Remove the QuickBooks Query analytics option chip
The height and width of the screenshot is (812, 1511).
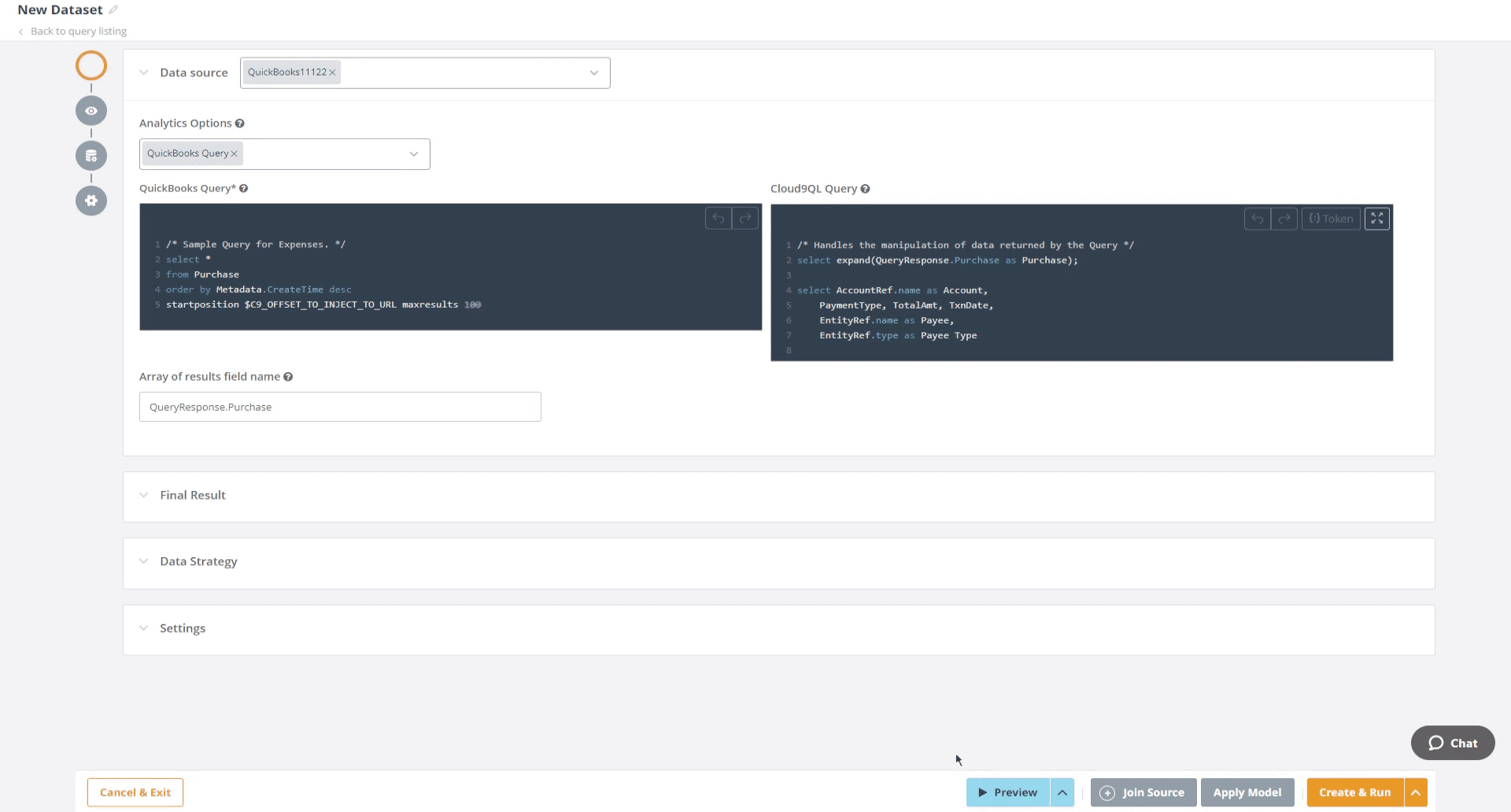(x=235, y=153)
